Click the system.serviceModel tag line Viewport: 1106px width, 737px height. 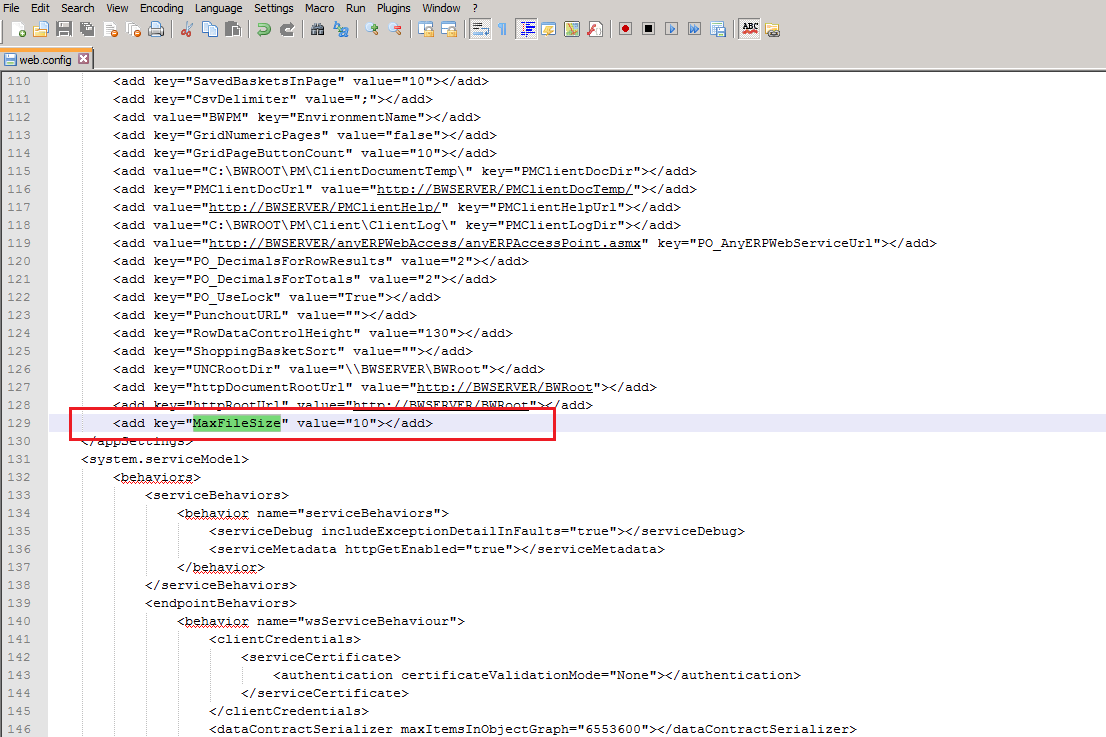(x=165, y=459)
